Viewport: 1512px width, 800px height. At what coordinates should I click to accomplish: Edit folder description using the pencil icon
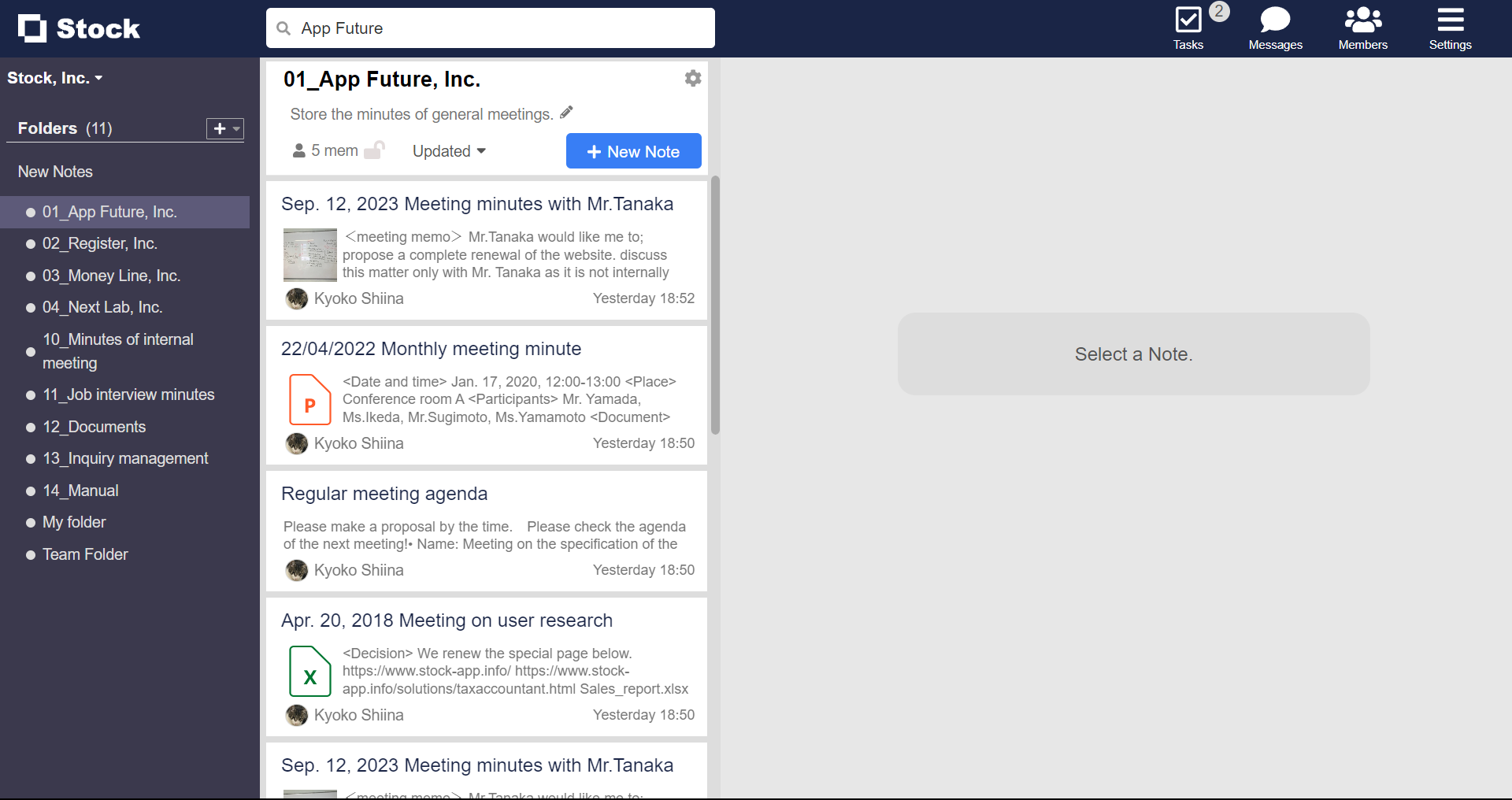tap(566, 112)
